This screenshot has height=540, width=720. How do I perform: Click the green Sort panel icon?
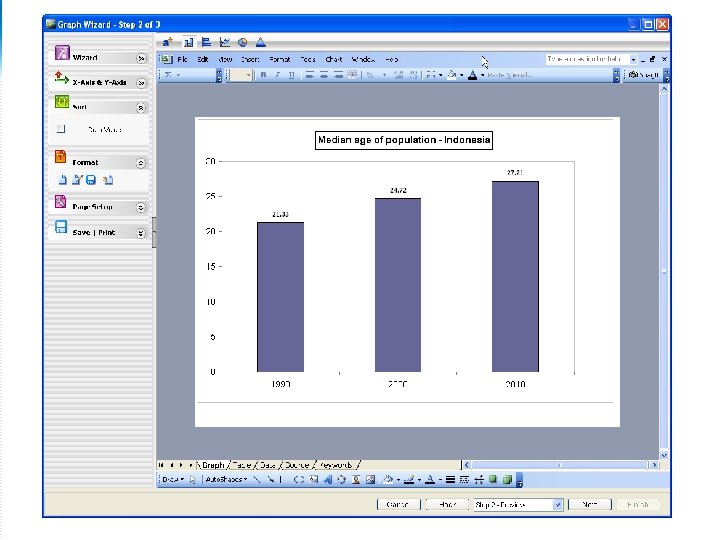(x=62, y=101)
